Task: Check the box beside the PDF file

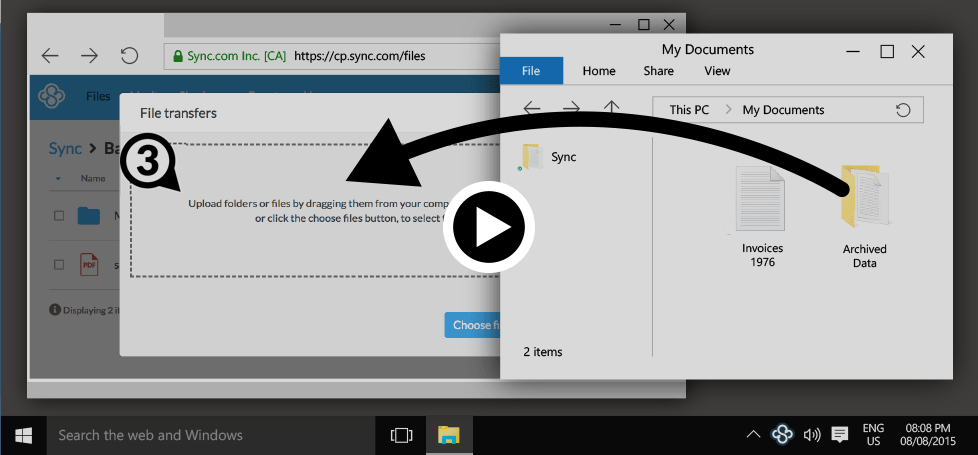Action: click(x=59, y=265)
